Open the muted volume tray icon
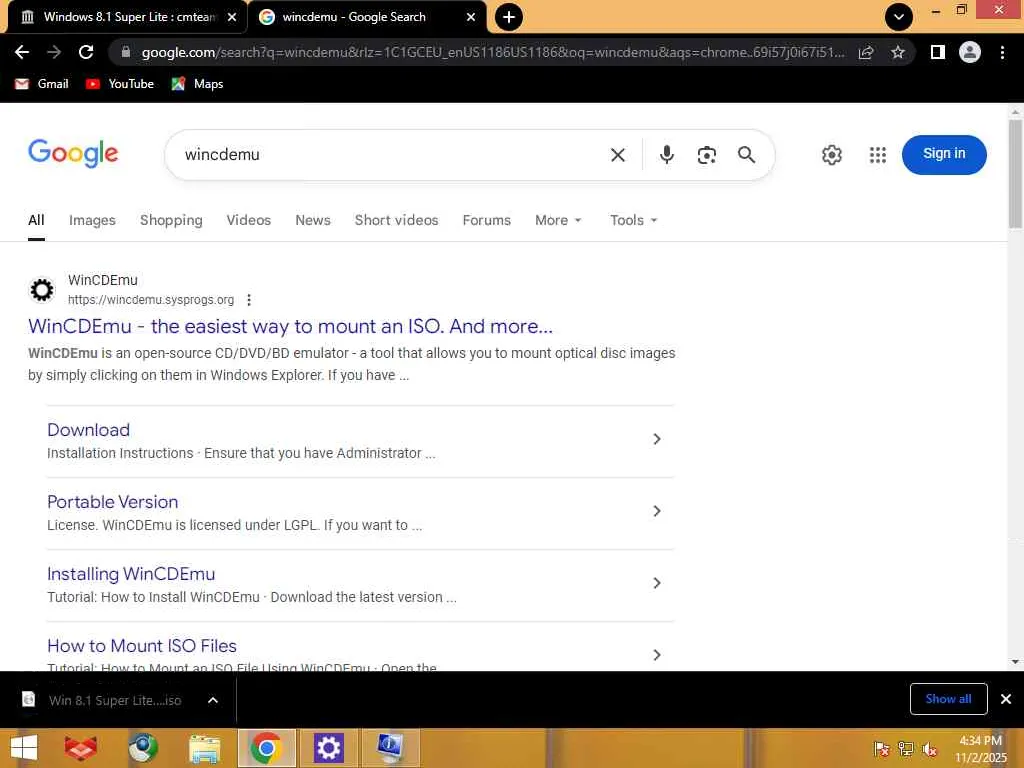 (x=930, y=749)
